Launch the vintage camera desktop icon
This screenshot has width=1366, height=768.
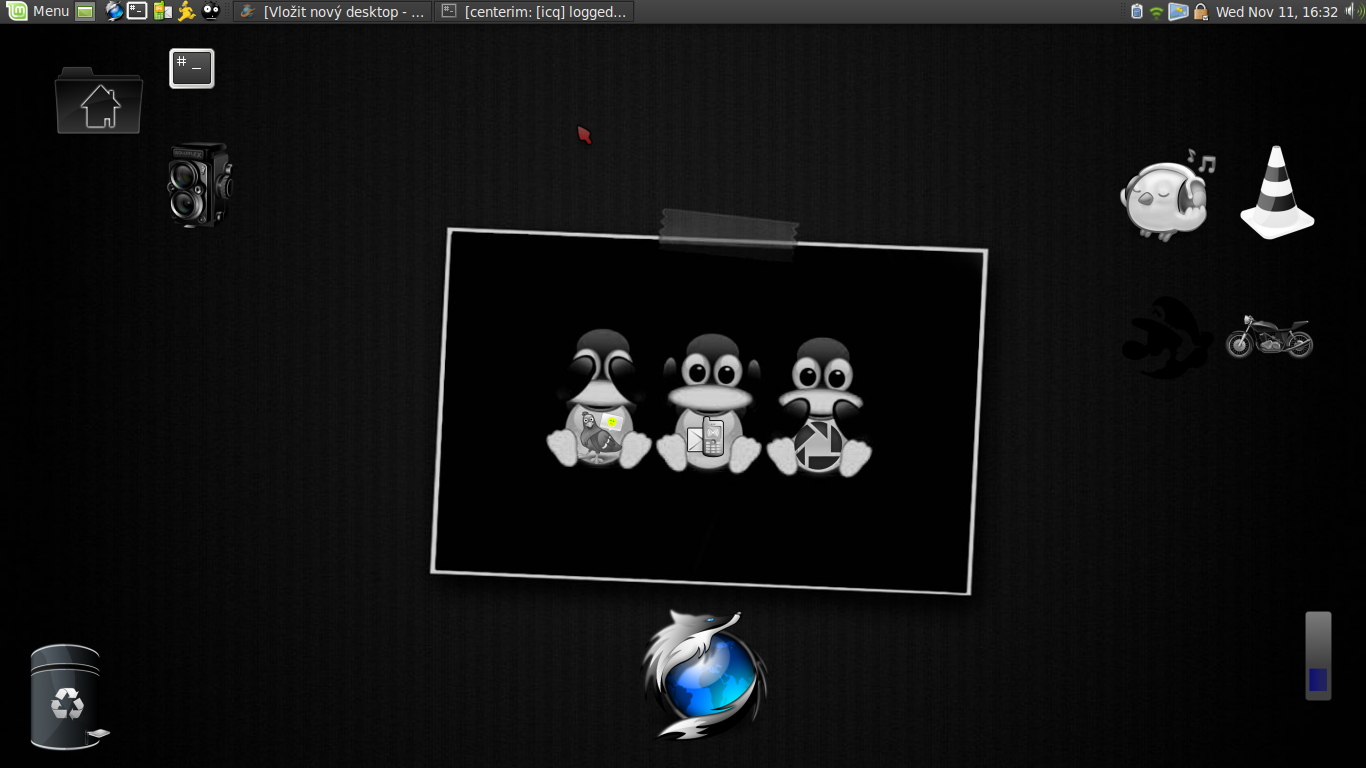pos(199,185)
